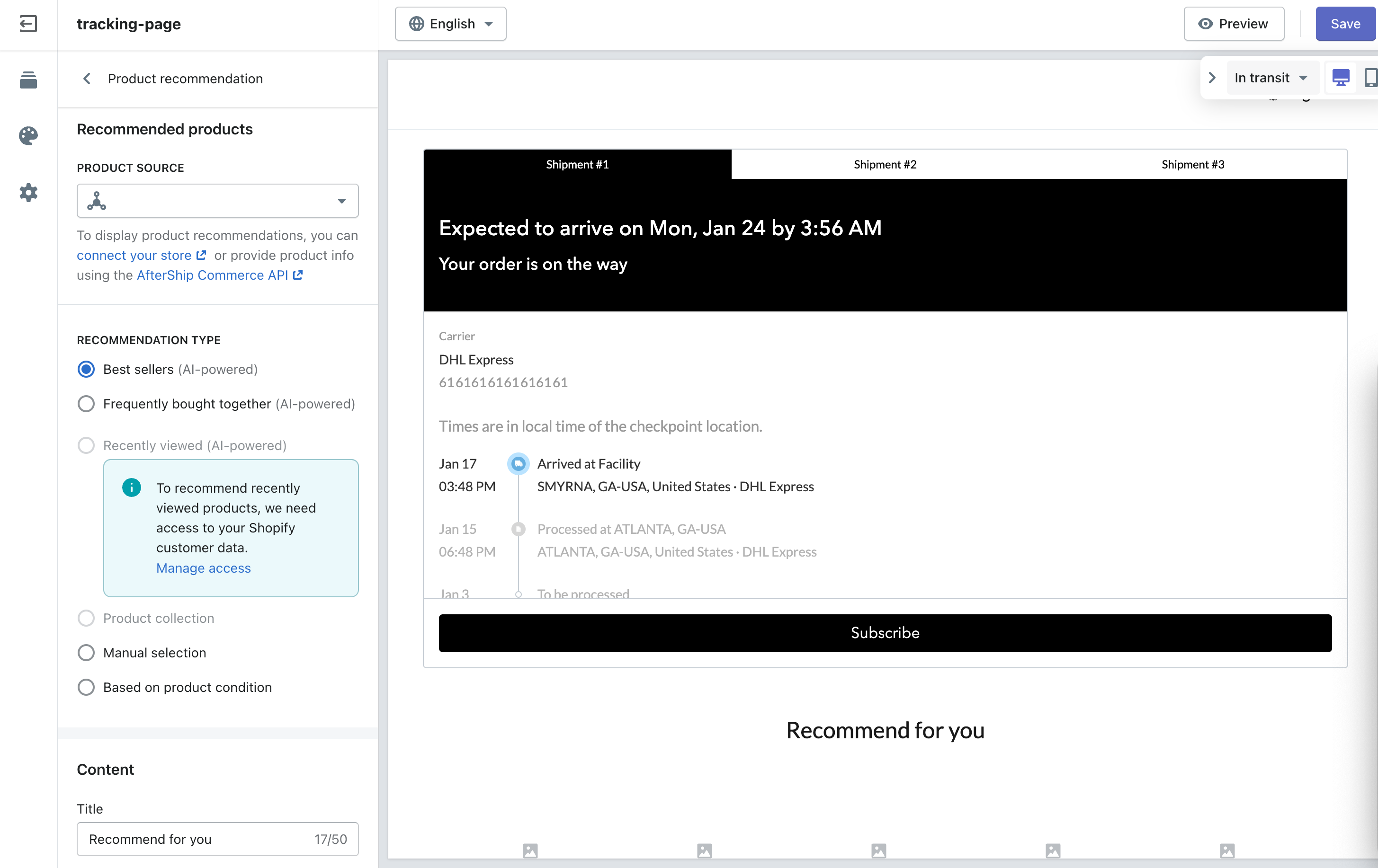Select Based on product condition option
Screen dimensions: 1378x868
[x=86, y=687]
